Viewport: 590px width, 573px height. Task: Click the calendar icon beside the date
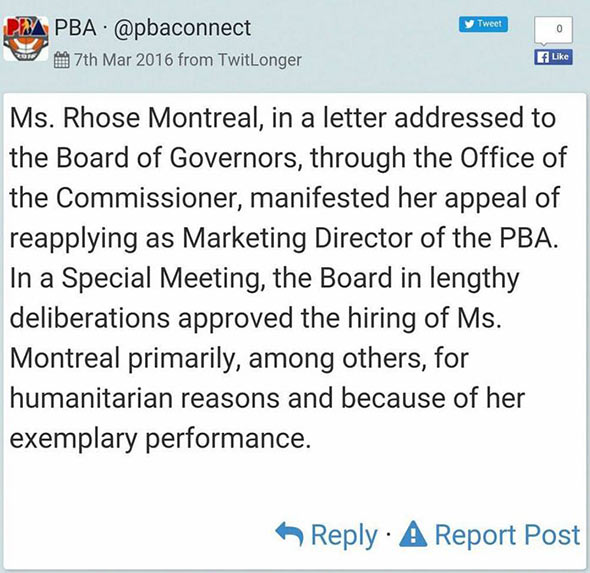pos(61,60)
